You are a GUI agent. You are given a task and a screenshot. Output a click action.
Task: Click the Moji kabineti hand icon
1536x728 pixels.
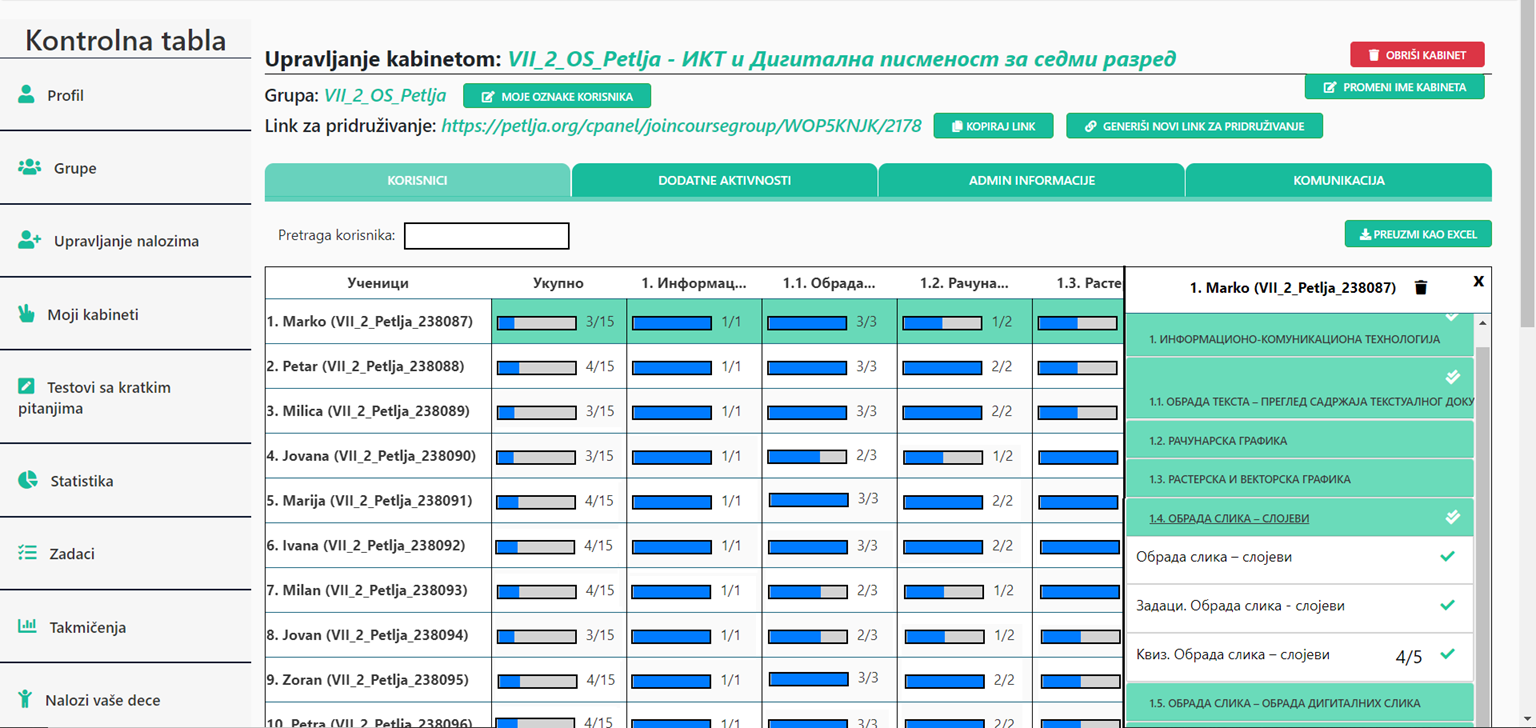tap(27, 314)
